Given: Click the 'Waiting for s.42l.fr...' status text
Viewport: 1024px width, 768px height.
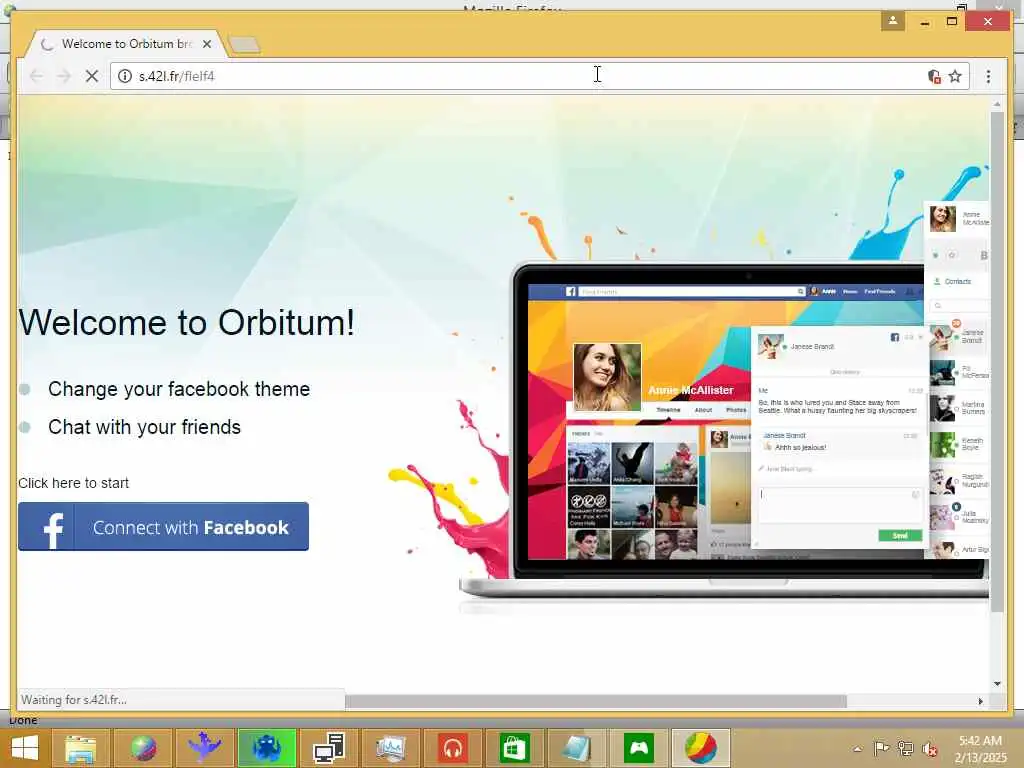Looking at the screenshot, I should tap(74, 699).
